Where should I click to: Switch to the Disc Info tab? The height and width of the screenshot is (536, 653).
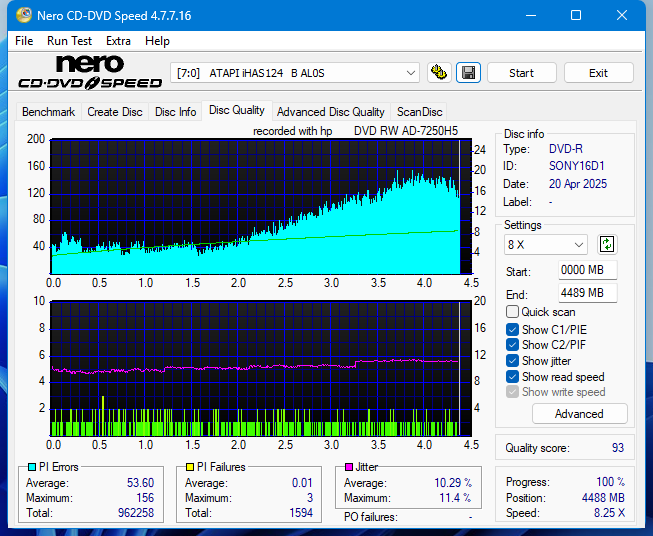coord(175,112)
